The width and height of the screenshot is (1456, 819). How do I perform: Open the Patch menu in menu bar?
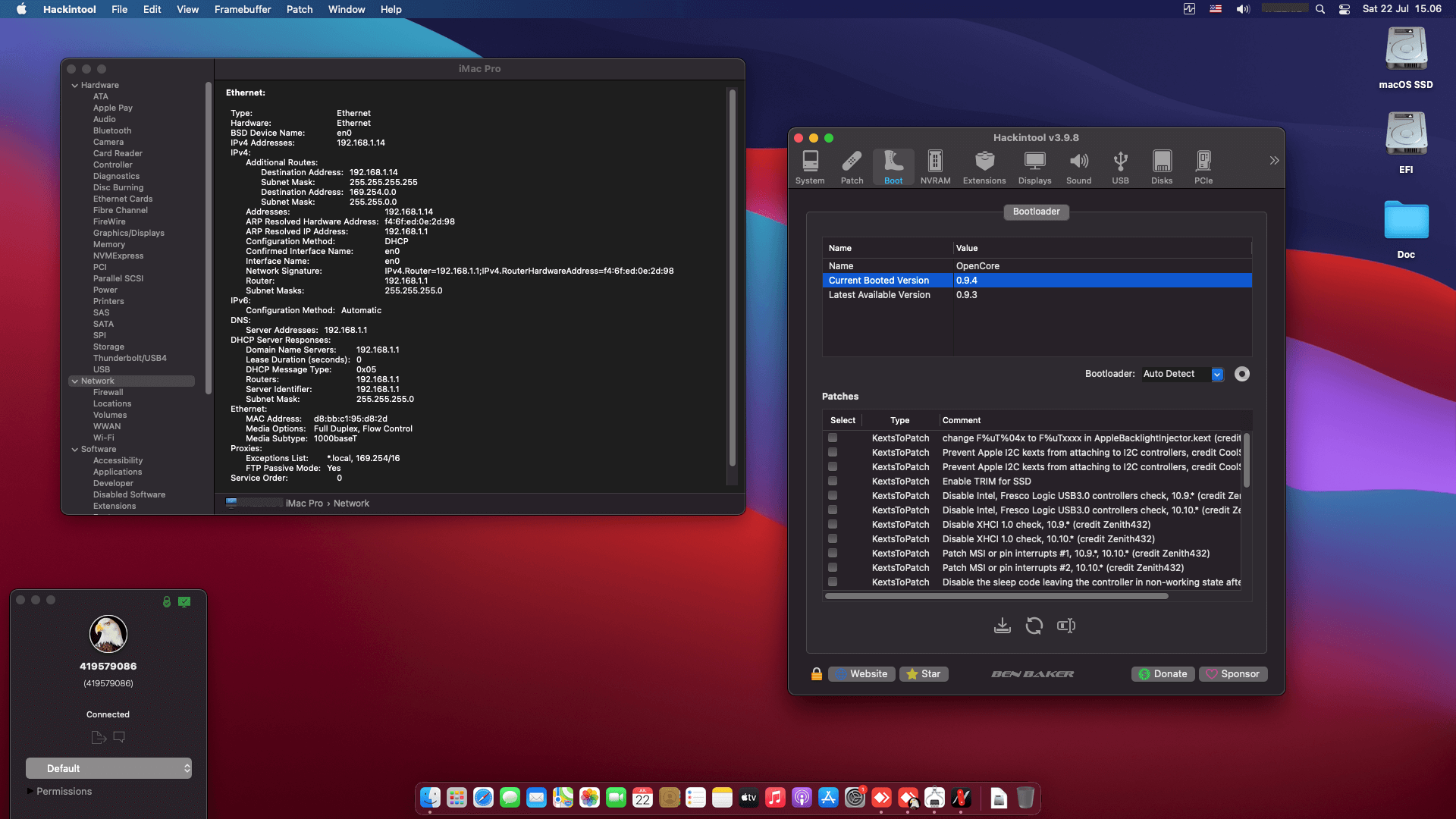(x=300, y=9)
